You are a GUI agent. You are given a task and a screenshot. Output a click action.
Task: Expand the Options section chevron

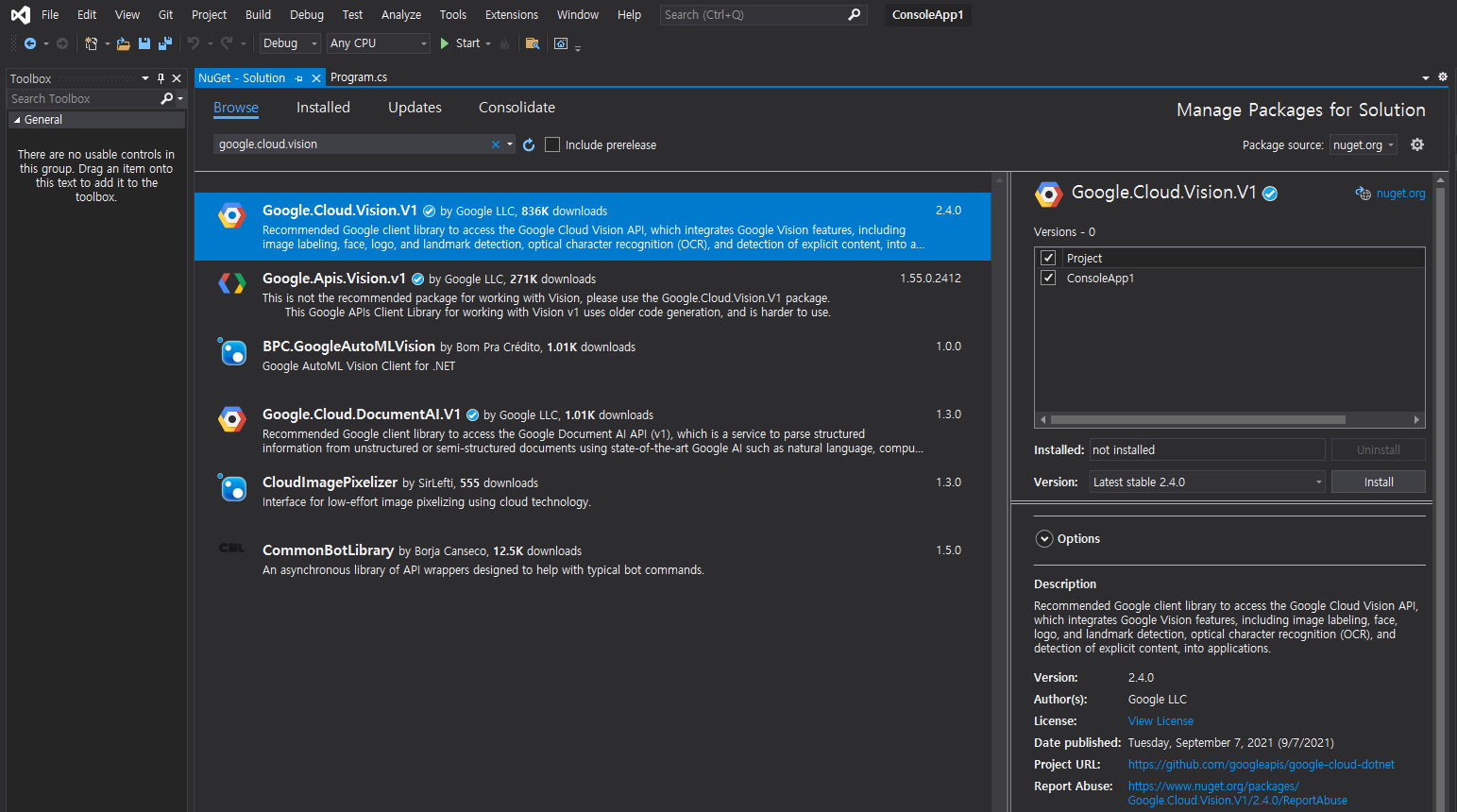click(1044, 539)
